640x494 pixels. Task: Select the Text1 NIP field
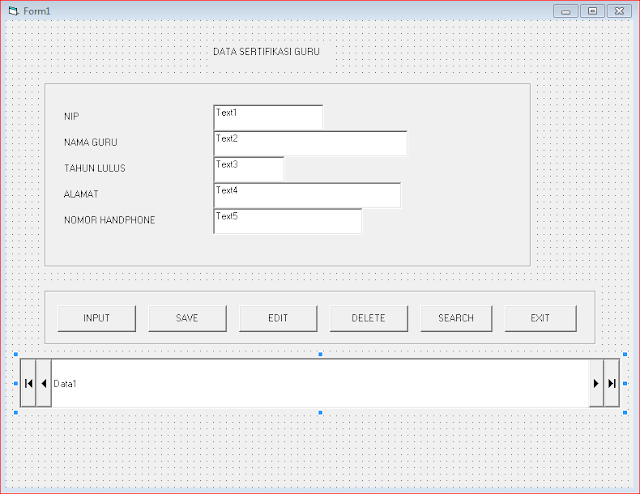(268, 118)
